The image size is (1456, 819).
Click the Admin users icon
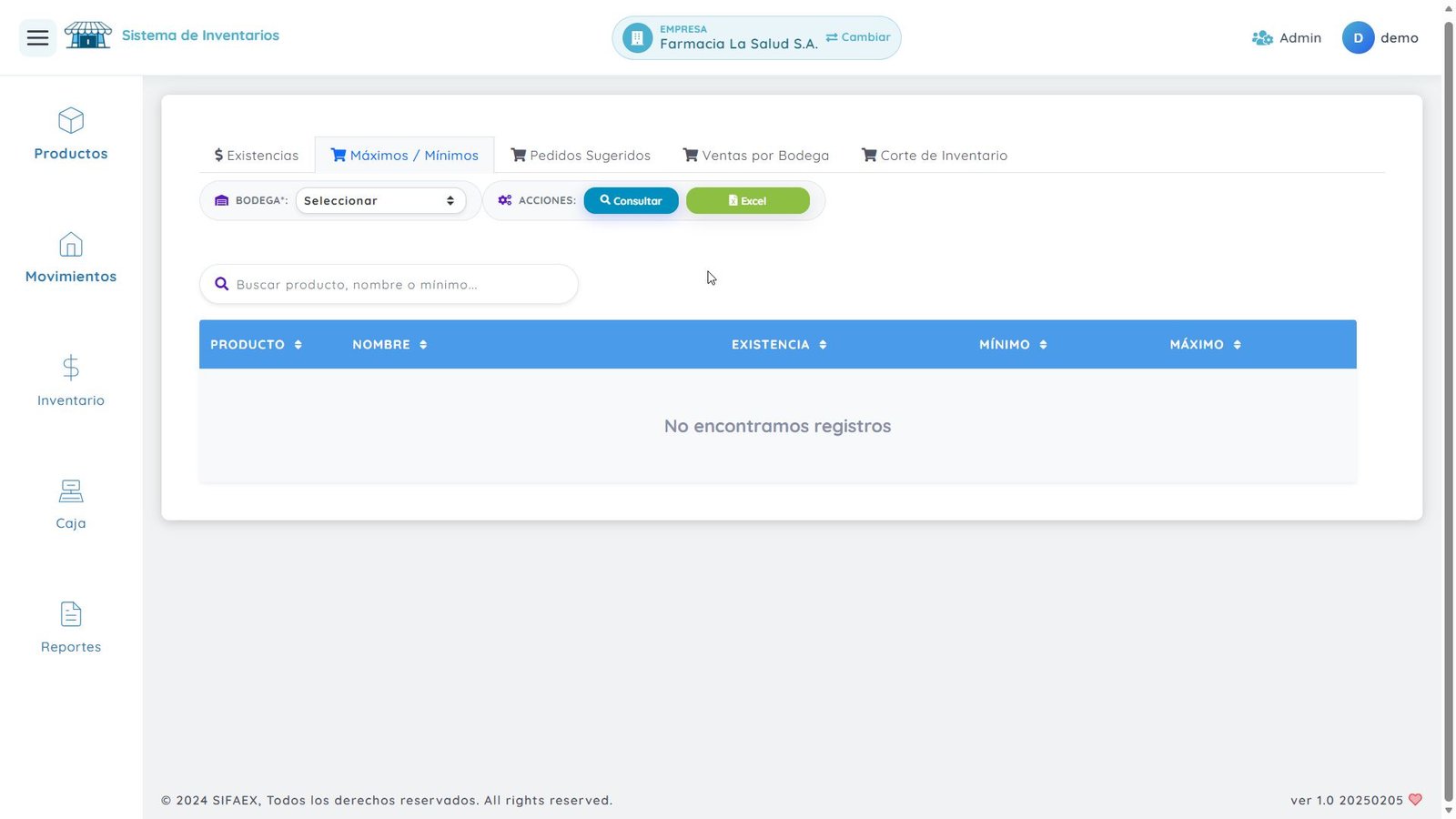pyautogui.click(x=1262, y=38)
